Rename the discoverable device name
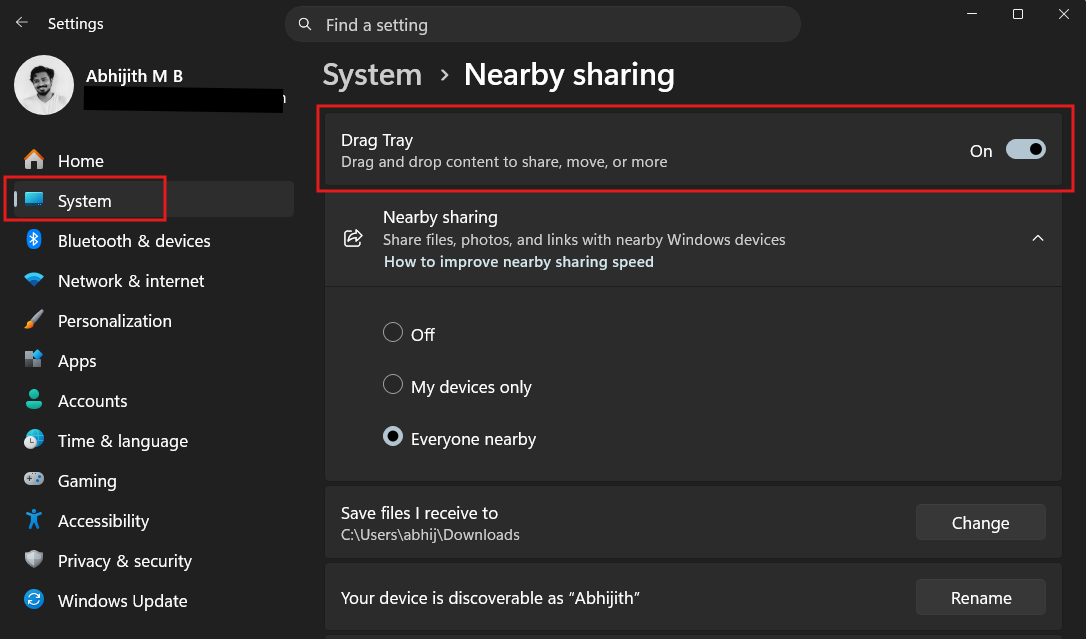Viewport: 1086px width, 639px height. [x=980, y=597]
